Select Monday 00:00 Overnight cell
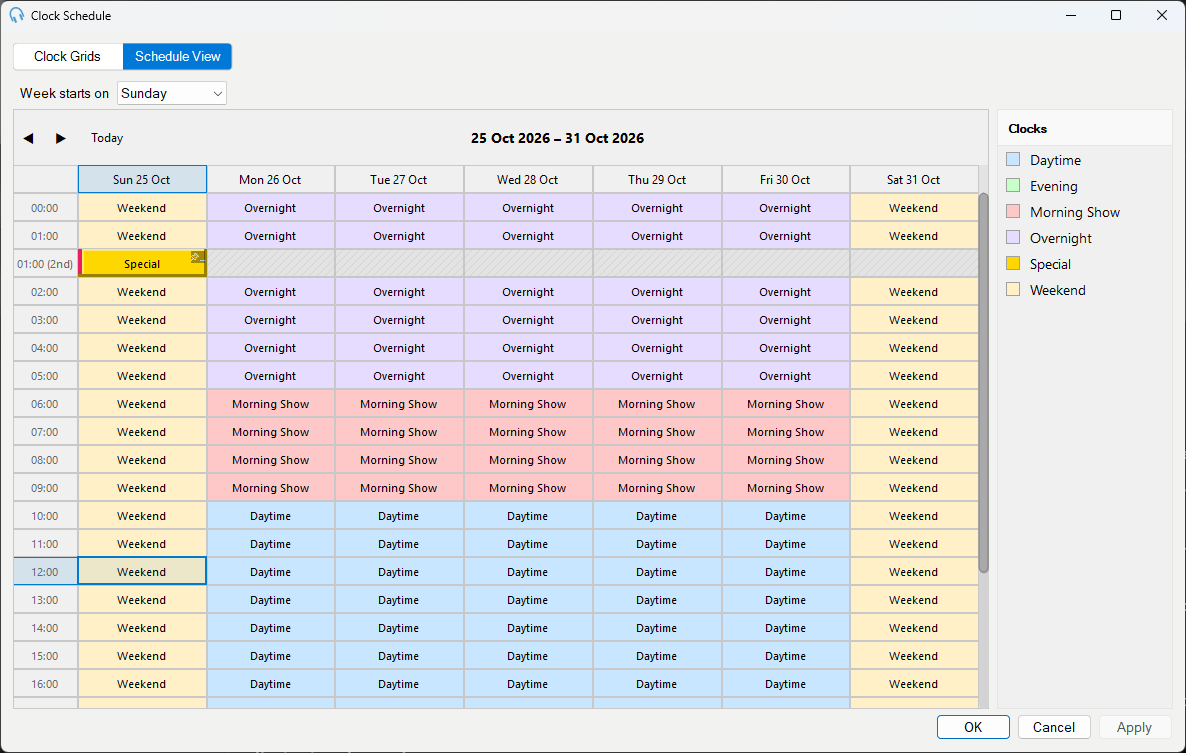The image size is (1186, 753). point(271,208)
